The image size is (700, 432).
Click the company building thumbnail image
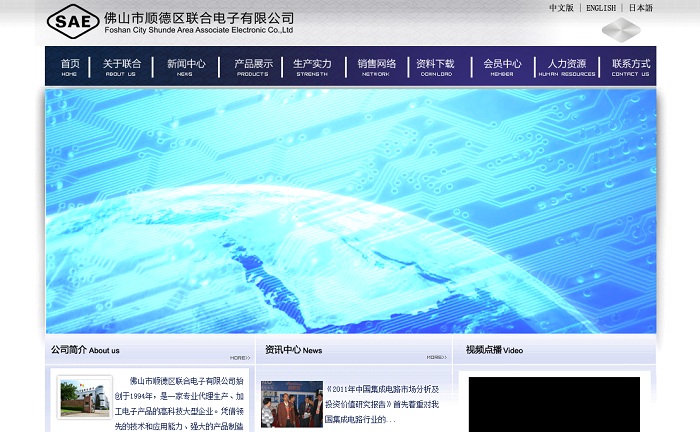click(x=85, y=398)
